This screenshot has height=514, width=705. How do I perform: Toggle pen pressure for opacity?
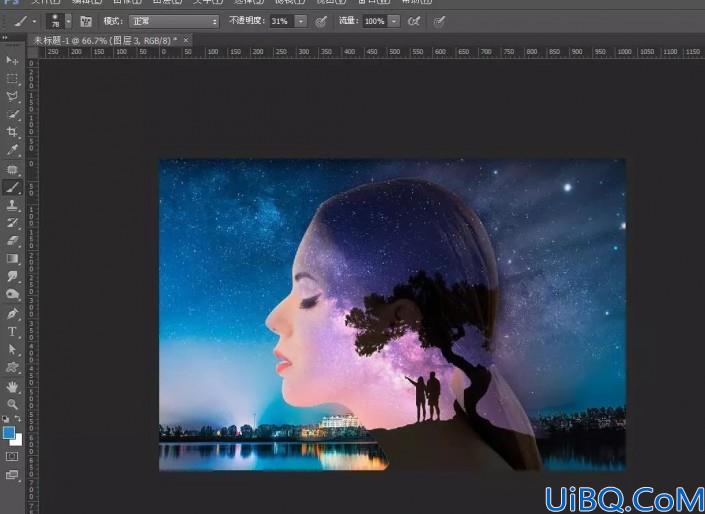click(321, 21)
